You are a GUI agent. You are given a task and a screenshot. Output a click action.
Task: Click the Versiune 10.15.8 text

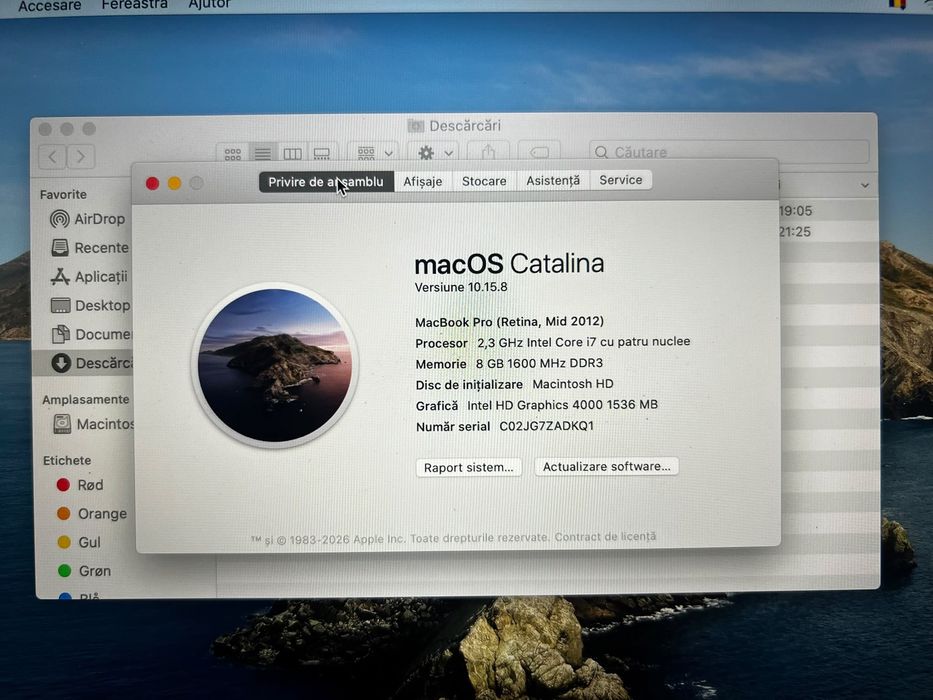[x=461, y=287]
